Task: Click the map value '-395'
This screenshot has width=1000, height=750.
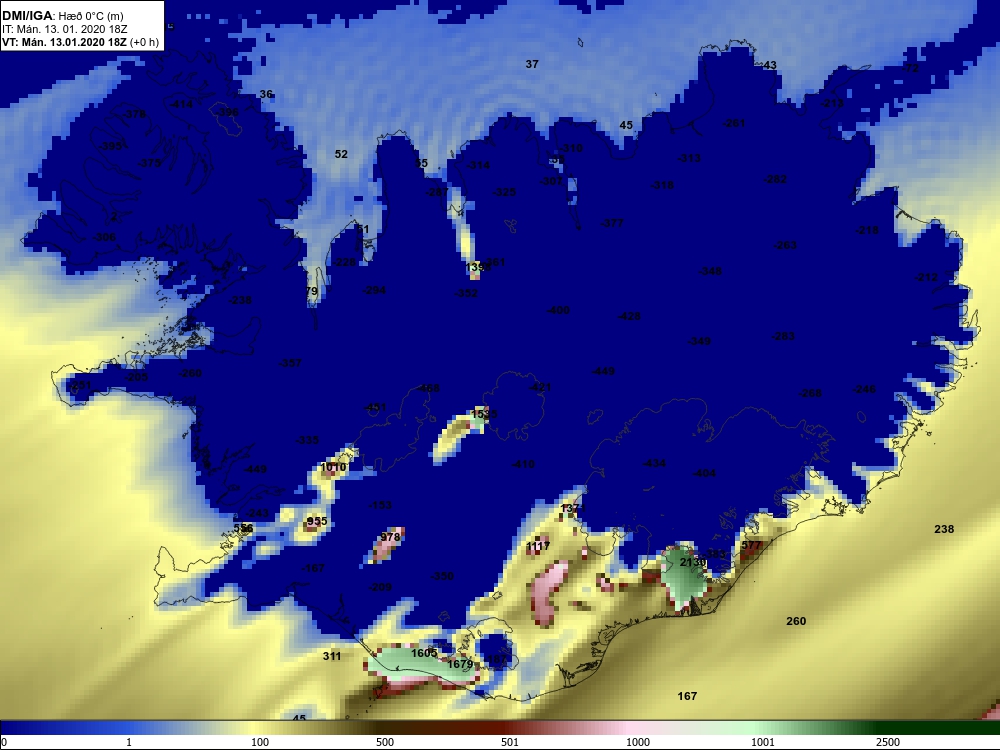Action: click(x=111, y=146)
